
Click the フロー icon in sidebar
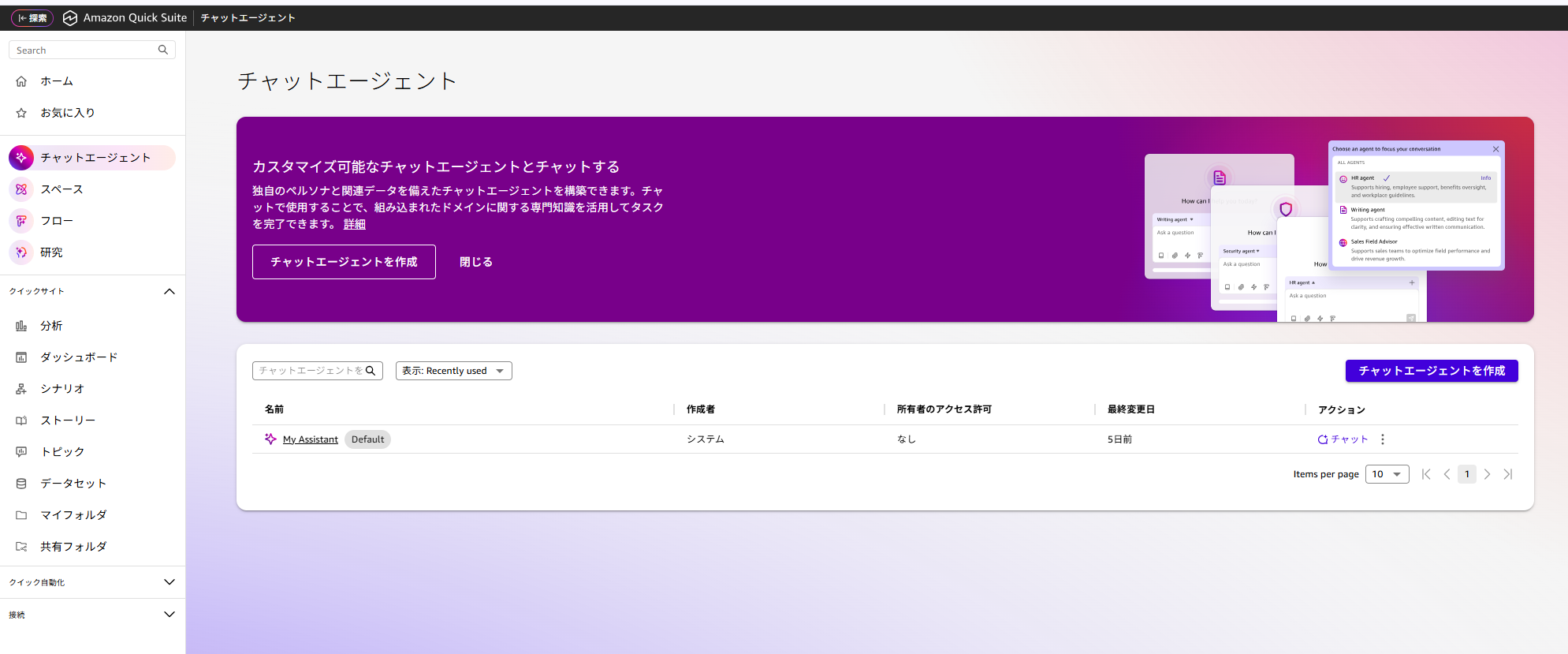[21, 221]
